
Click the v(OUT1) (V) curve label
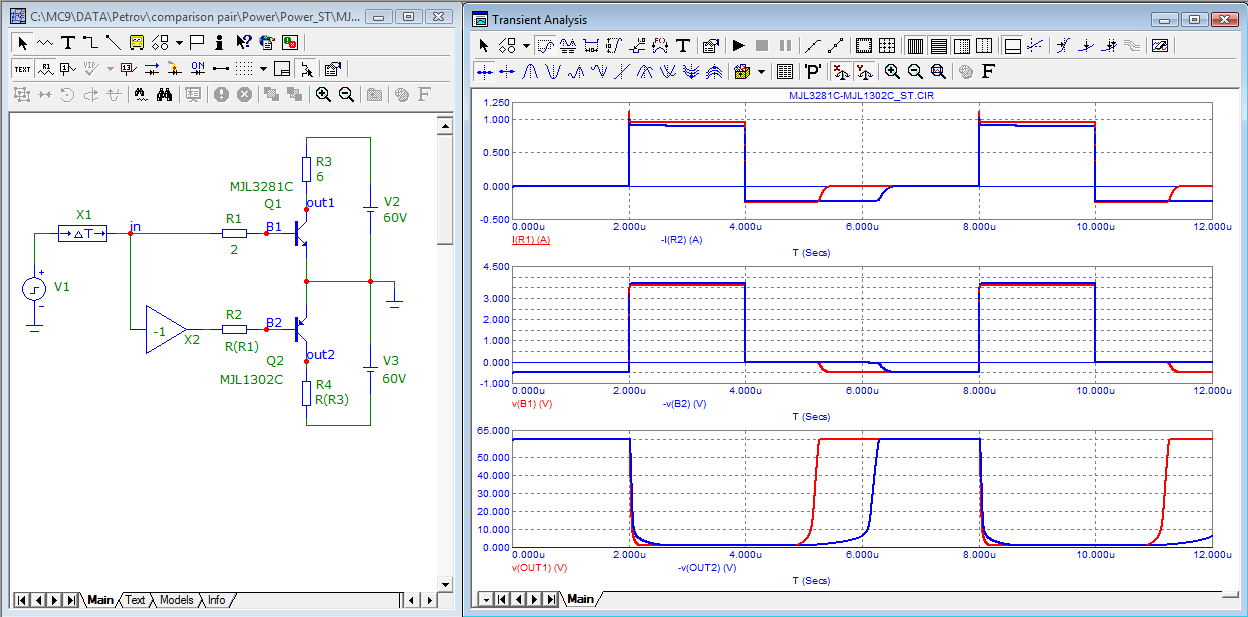pos(539,567)
